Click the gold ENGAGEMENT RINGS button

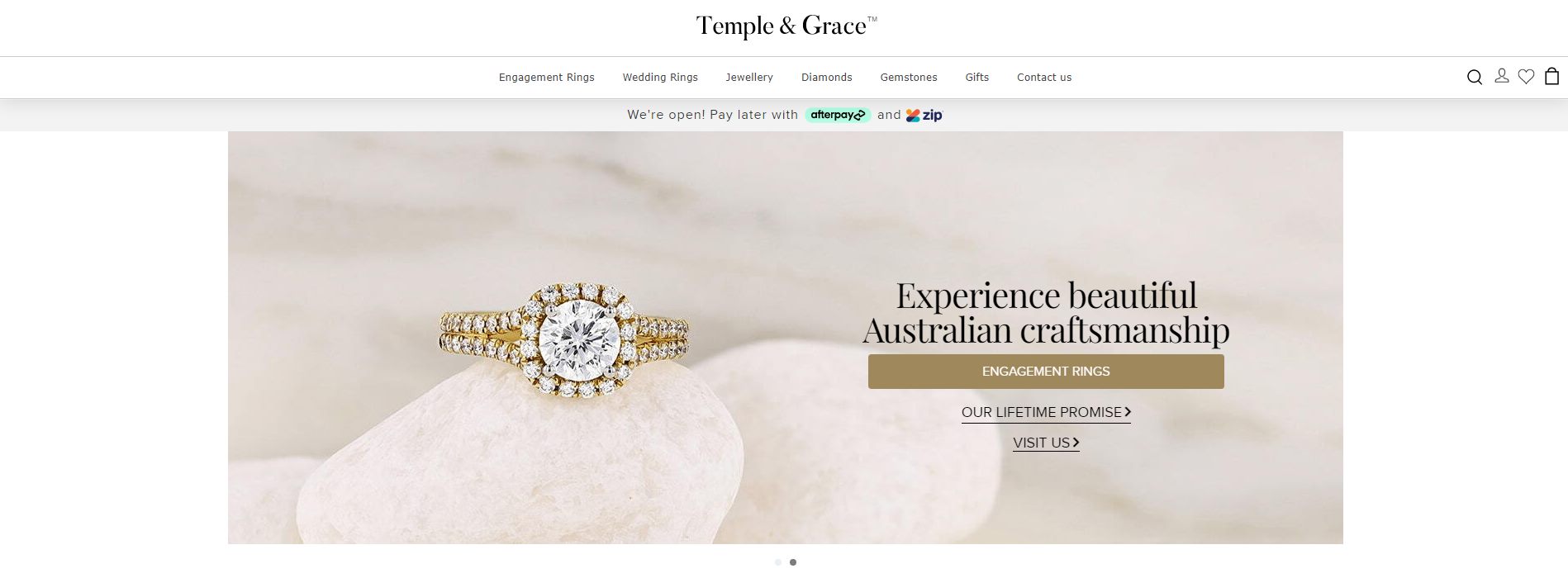[x=1046, y=372]
